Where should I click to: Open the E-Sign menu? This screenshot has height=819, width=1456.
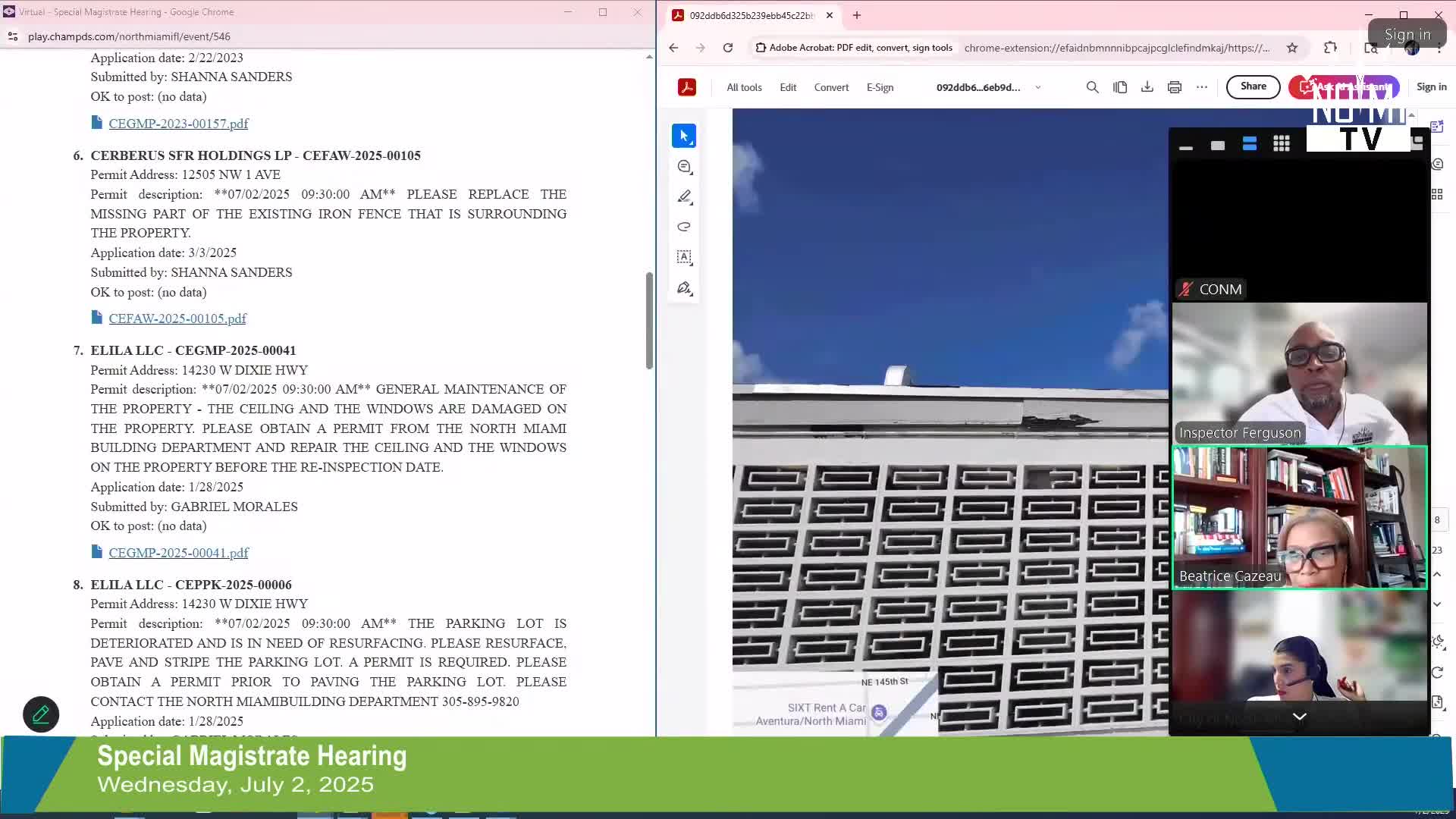click(x=880, y=87)
